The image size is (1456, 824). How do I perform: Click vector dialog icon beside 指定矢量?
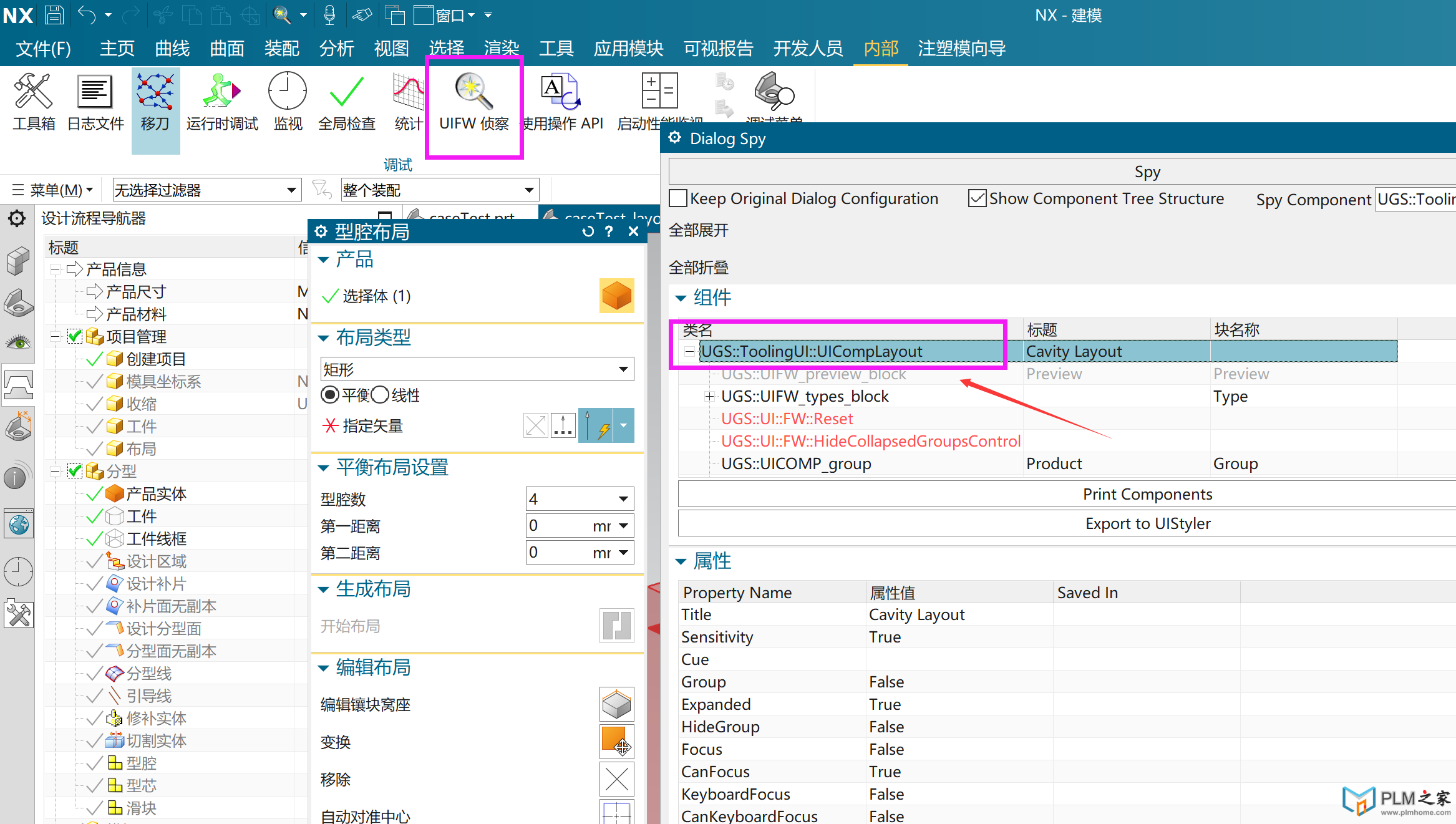tap(563, 426)
